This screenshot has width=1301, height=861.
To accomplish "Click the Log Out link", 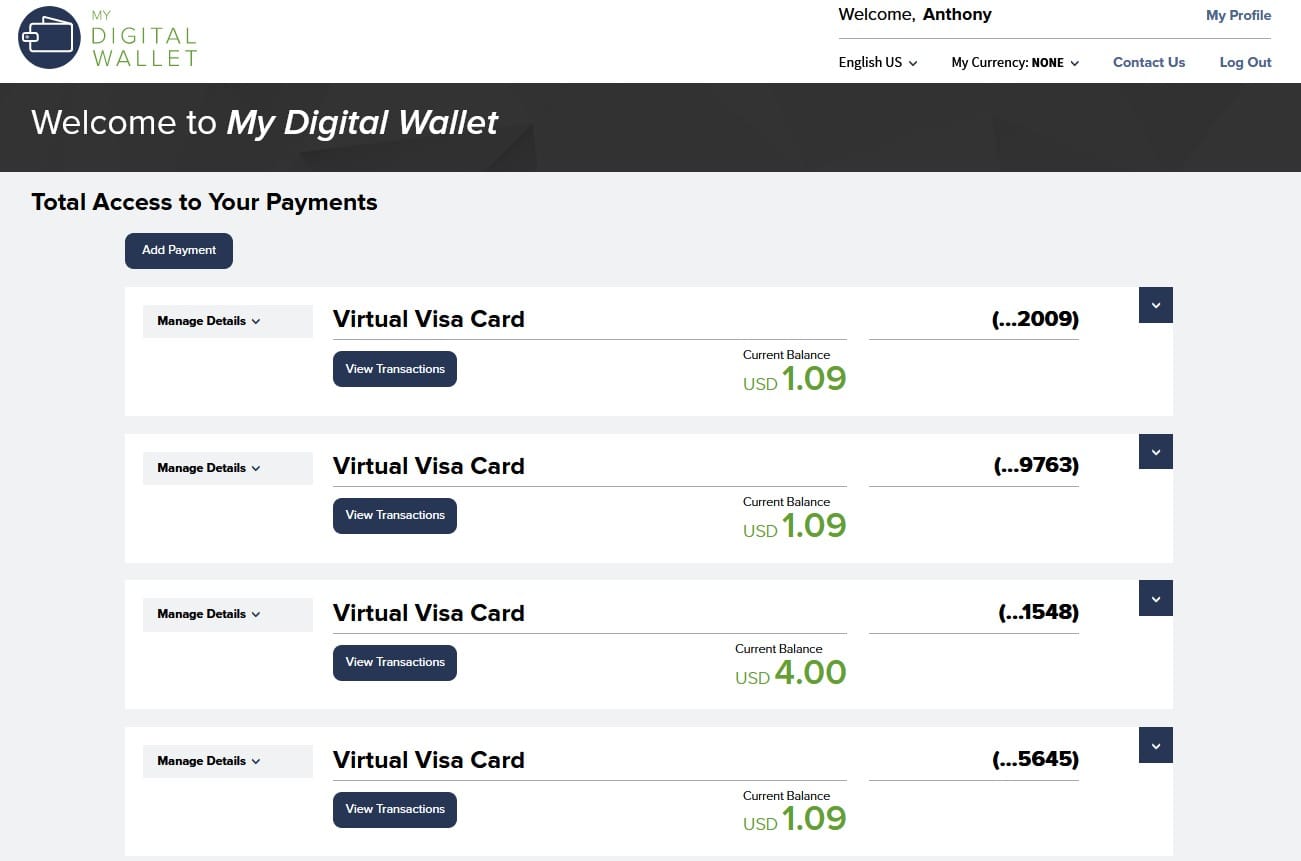I will [1245, 62].
